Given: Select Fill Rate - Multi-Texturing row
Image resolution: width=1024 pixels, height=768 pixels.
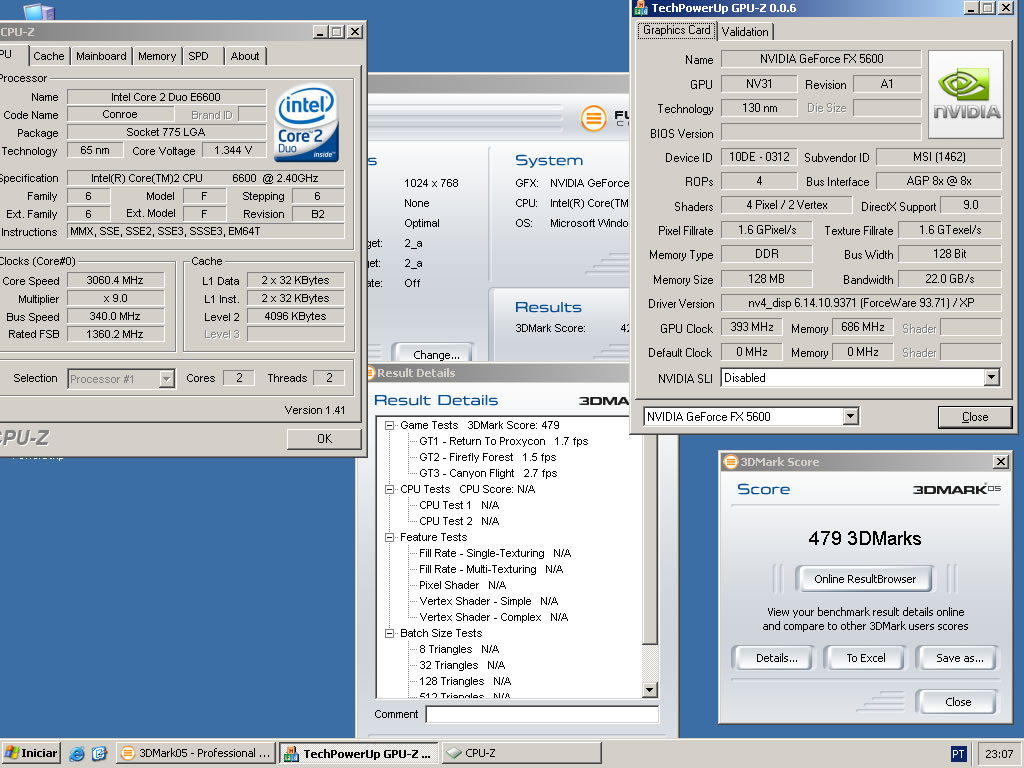Looking at the screenshot, I should (x=491, y=569).
